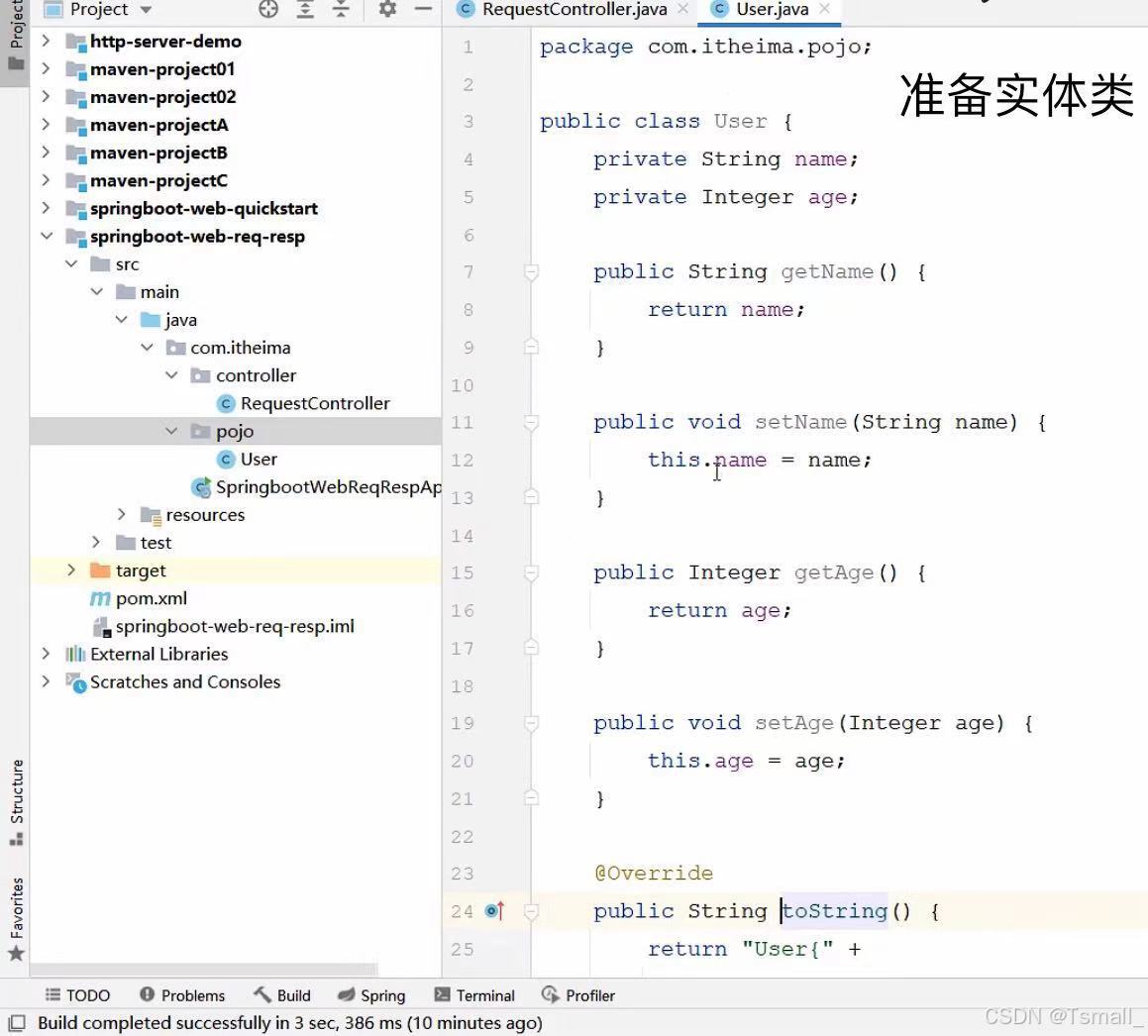Open the Profiler tool window
The width and height of the screenshot is (1148, 1036).
(x=578, y=995)
